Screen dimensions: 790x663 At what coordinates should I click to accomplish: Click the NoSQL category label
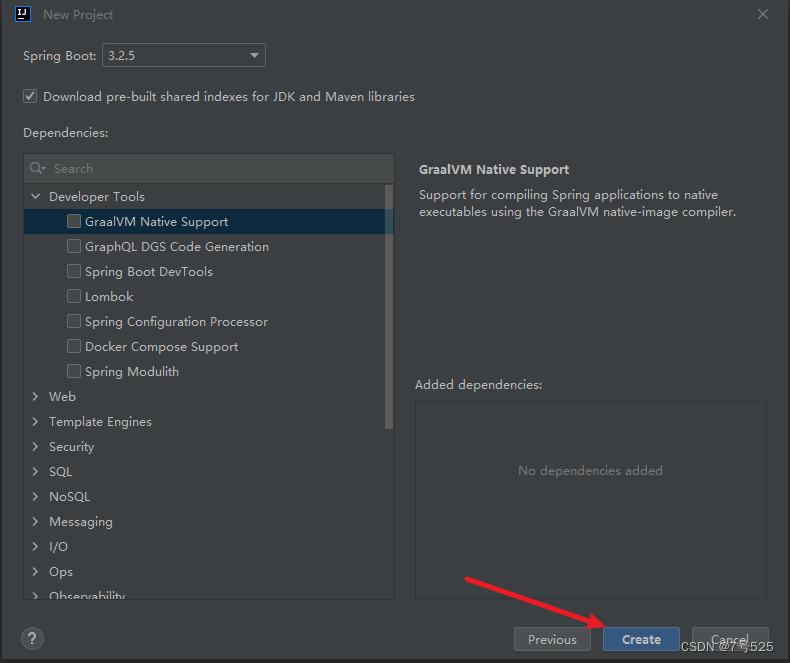[x=70, y=497]
